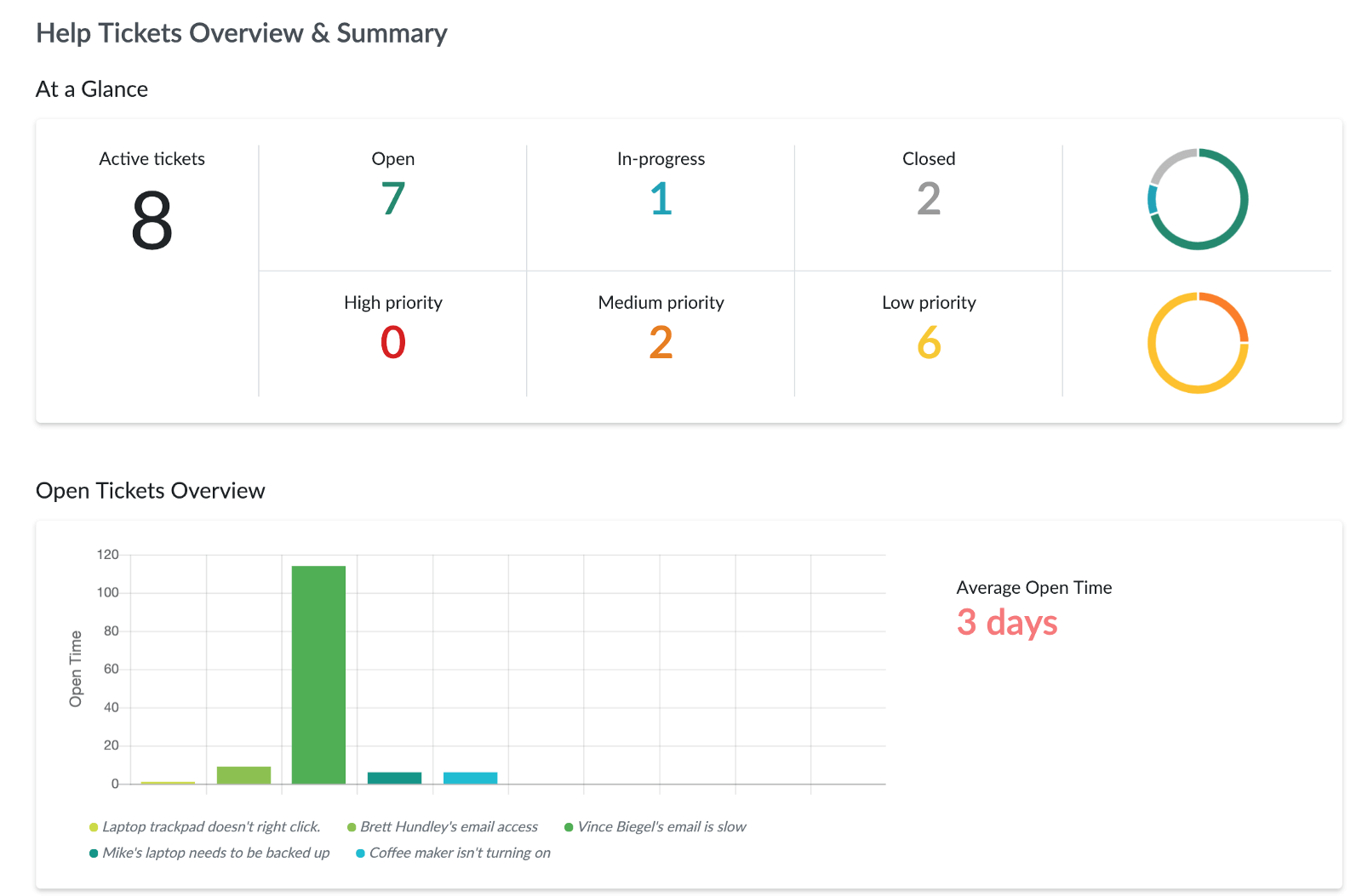Image resolution: width=1362 pixels, height=896 pixels.
Task: Click the Open Time axis label
Action: (x=76, y=669)
